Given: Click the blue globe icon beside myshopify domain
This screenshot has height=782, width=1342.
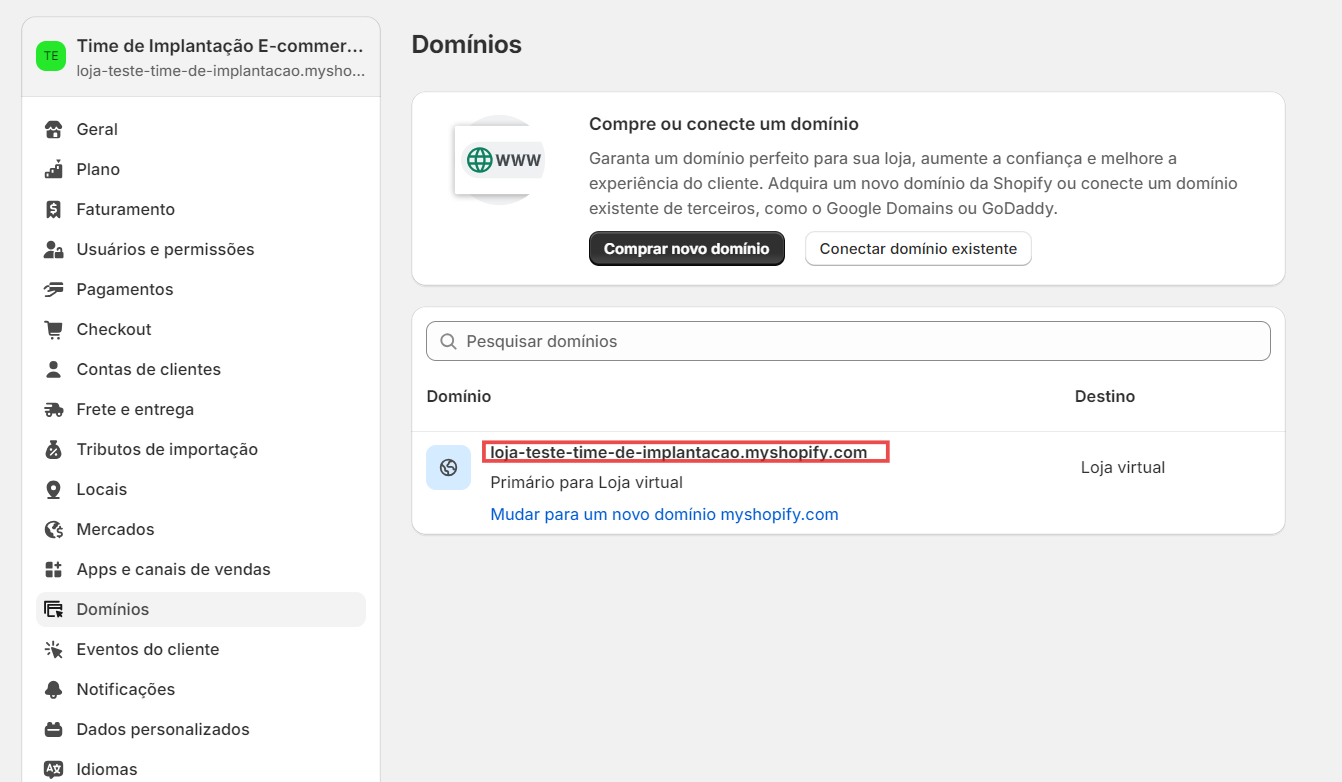Looking at the screenshot, I should pos(448,468).
